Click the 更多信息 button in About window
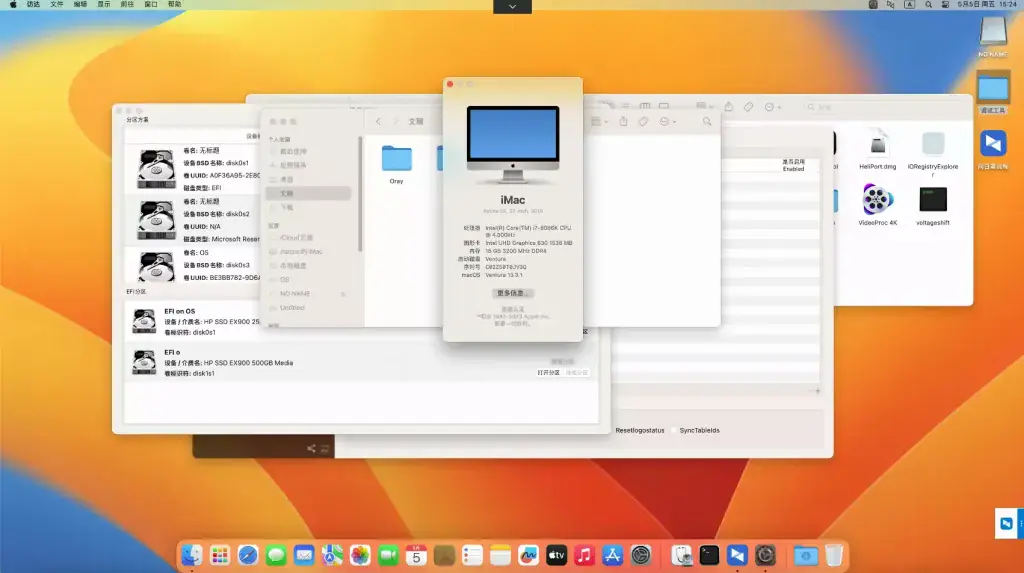The height and width of the screenshot is (573, 1024). tap(513, 293)
